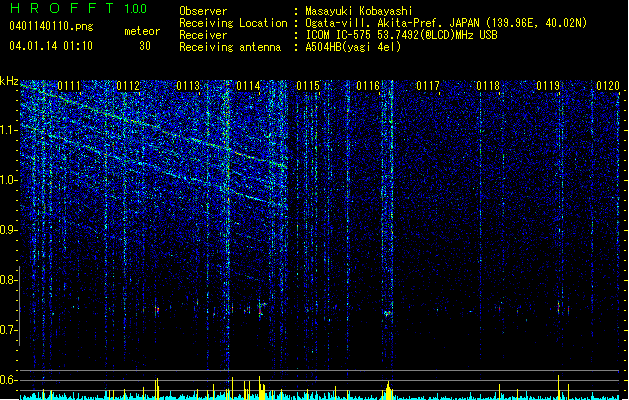The height and width of the screenshot is (400, 629).
Task: Click the 'Observer' label
Action: point(203,11)
